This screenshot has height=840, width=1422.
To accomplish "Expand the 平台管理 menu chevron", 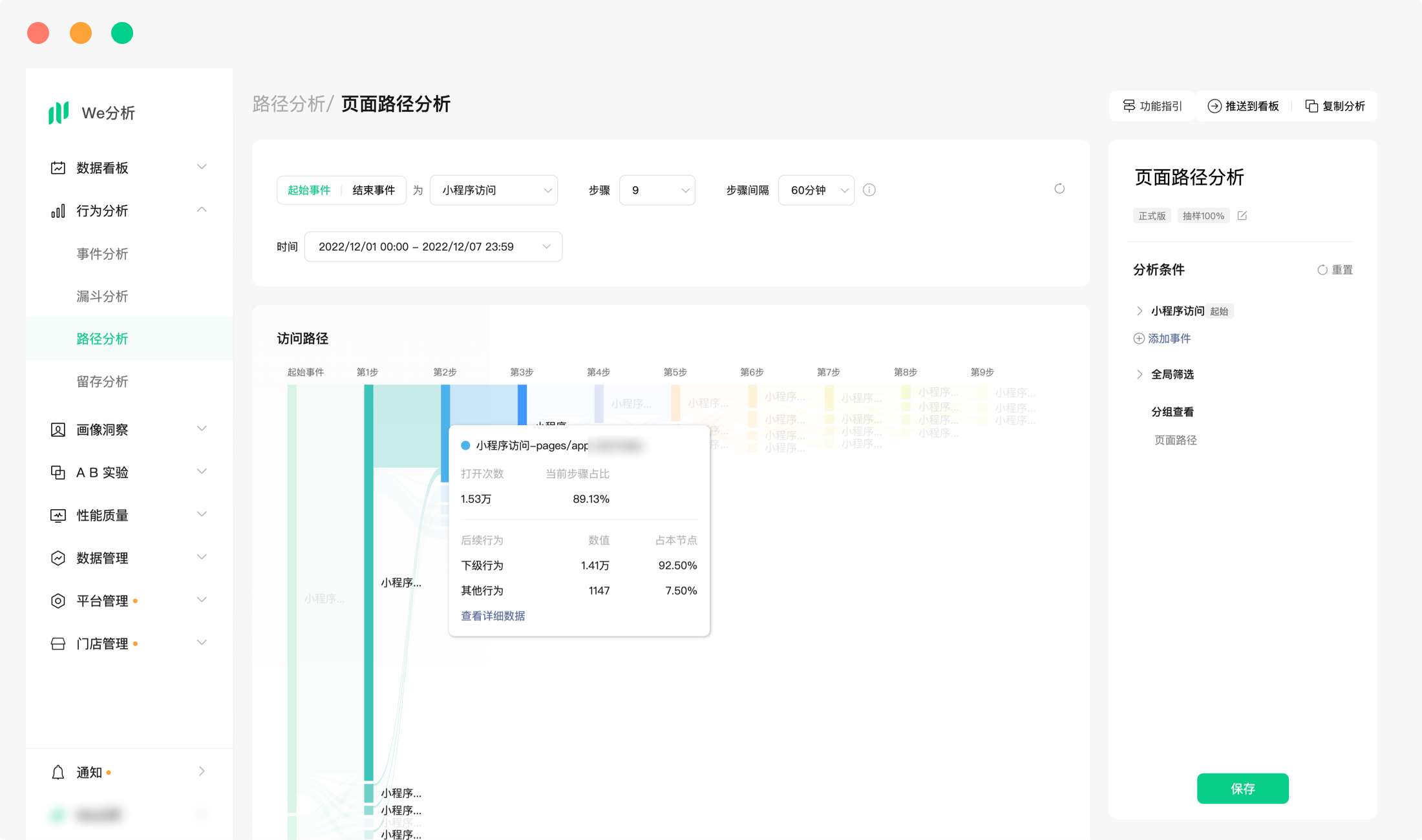I will [x=202, y=600].
